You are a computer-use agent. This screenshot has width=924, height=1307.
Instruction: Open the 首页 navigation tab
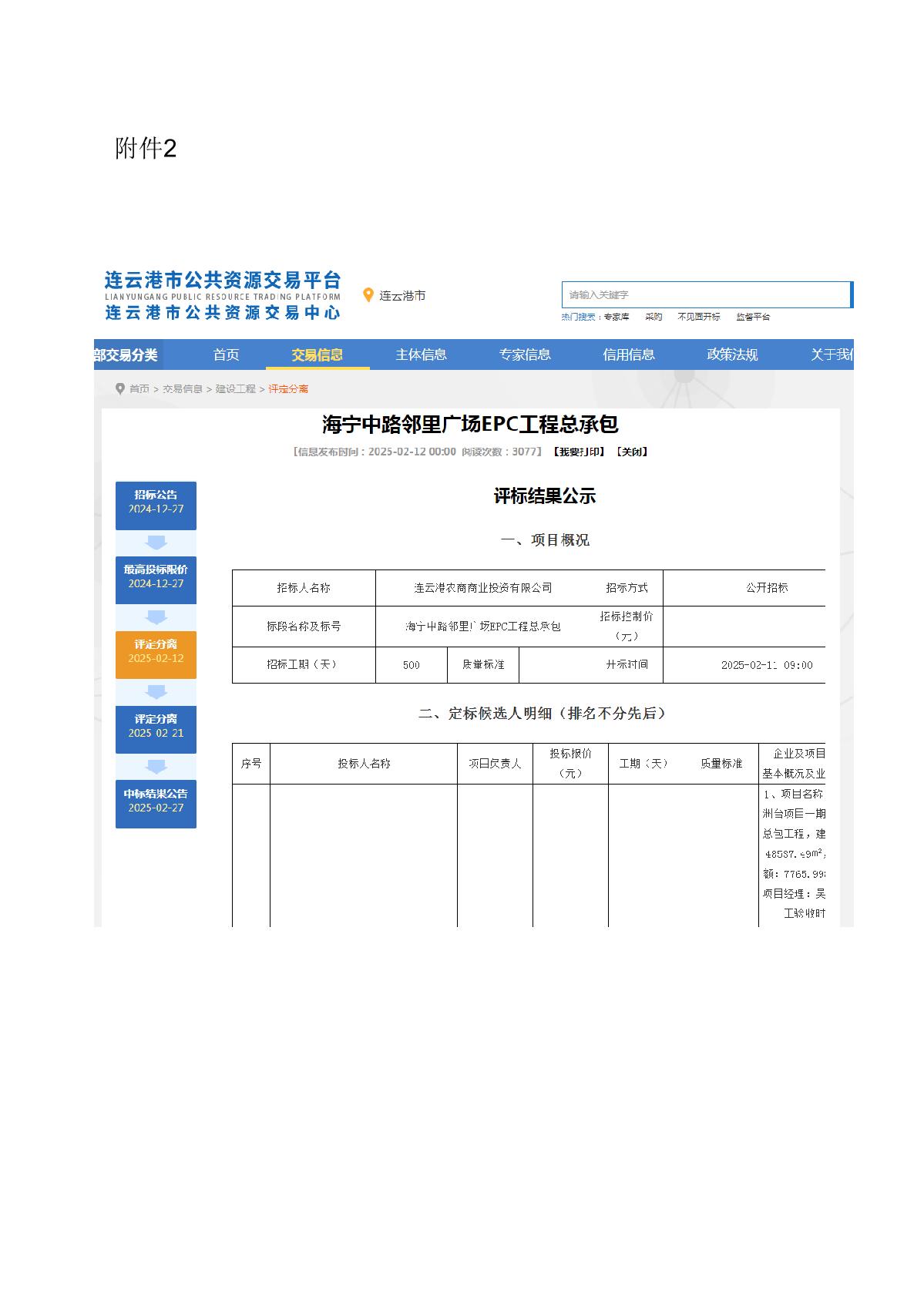click(227, 354)
